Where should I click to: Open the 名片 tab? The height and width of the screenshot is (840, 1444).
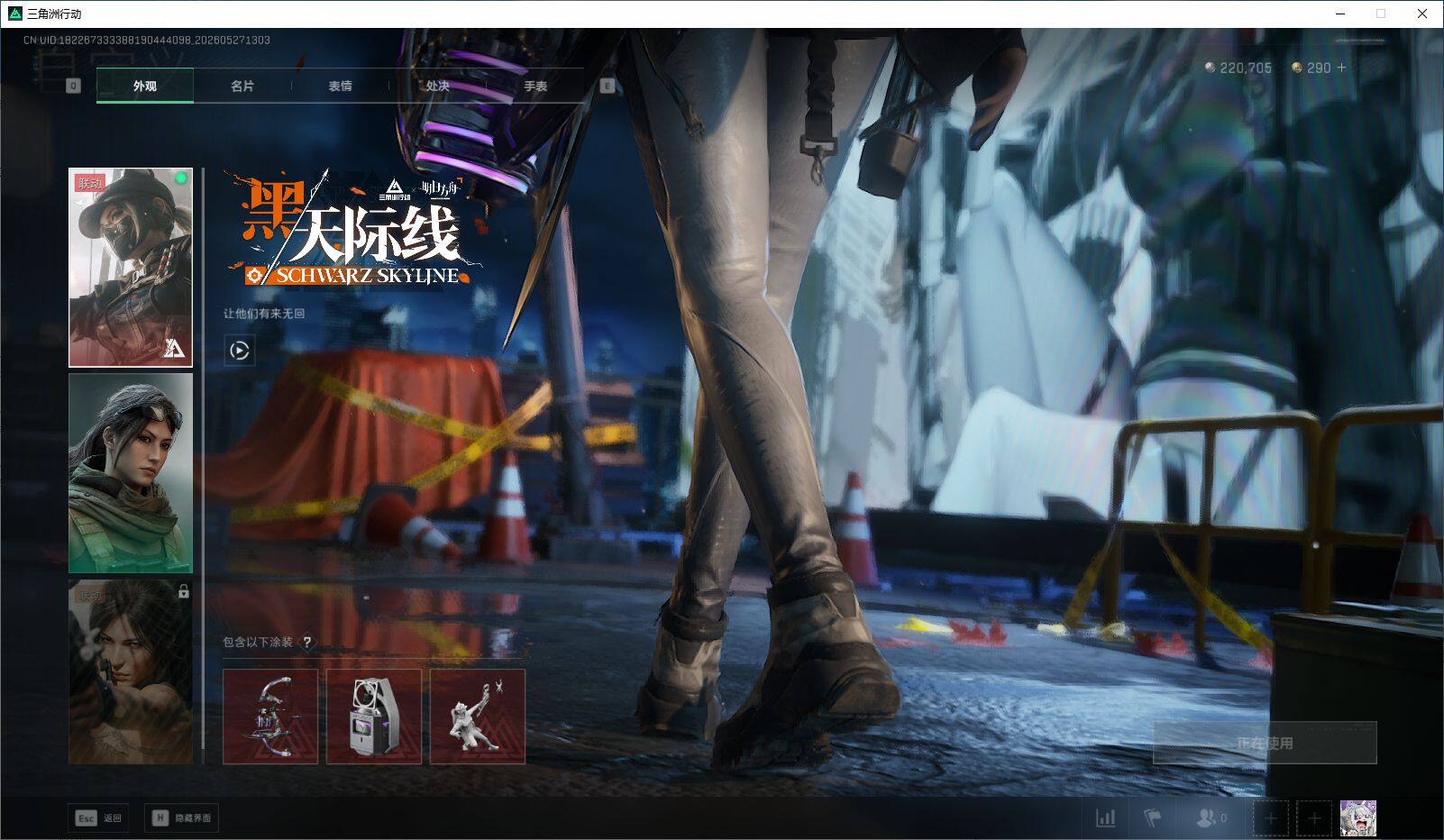pos(242,86)
